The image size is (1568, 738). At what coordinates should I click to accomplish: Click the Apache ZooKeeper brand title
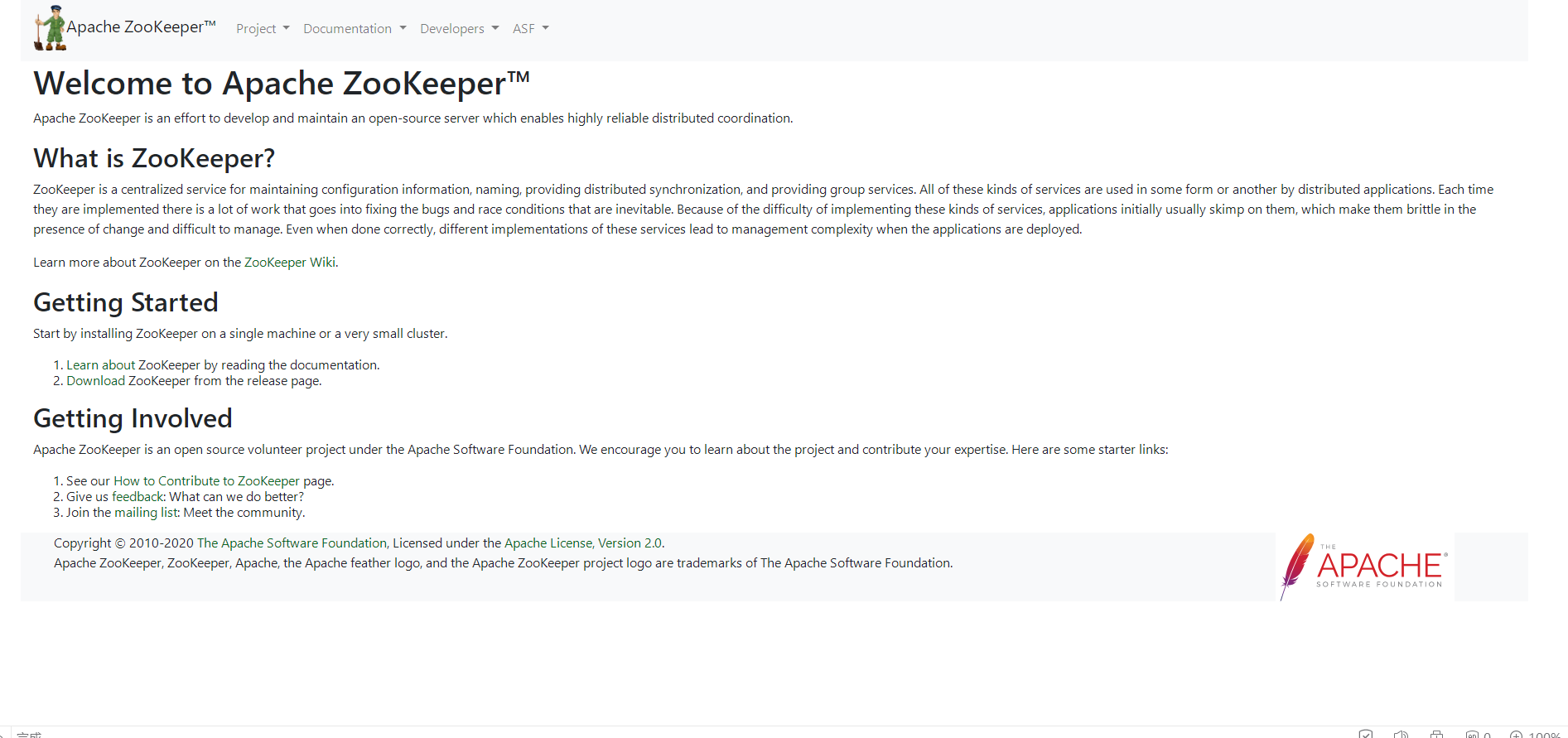point(141,27)
